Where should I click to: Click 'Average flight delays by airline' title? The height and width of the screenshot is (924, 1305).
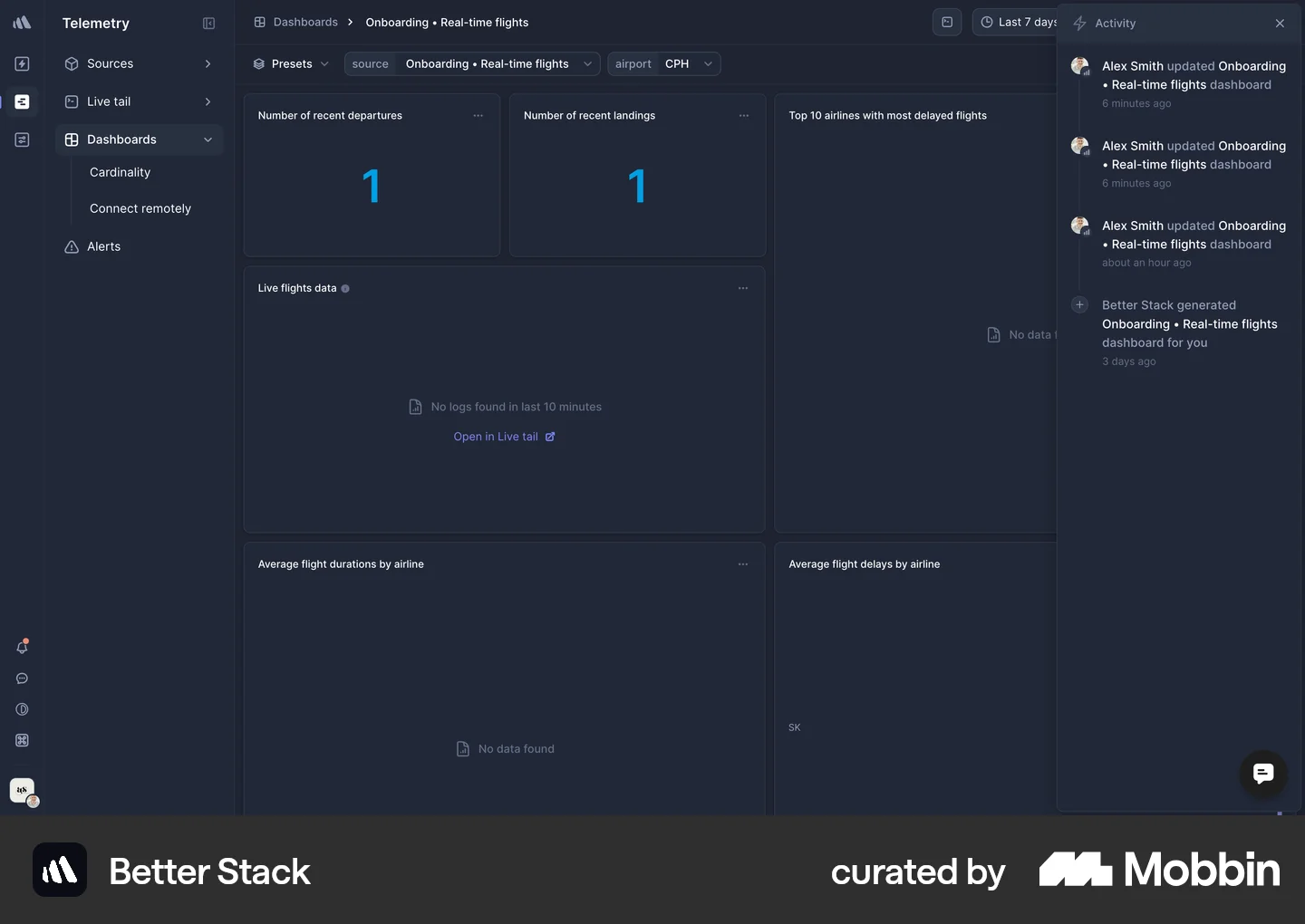click(x=864, y=564)
